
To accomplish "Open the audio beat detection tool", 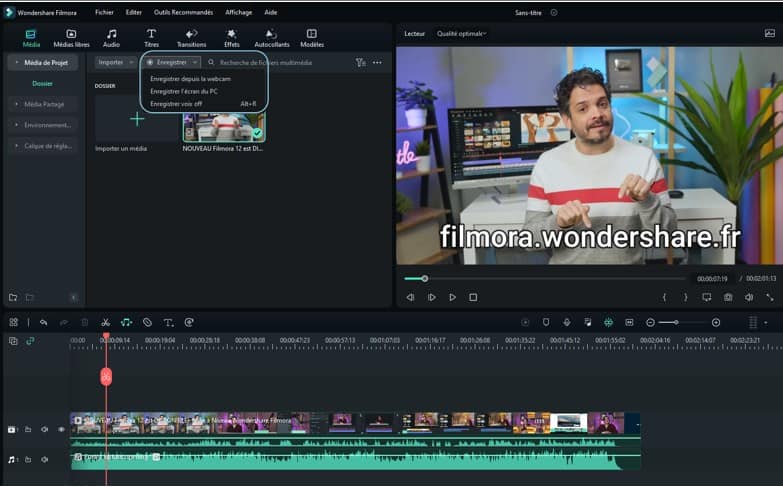I will click(x=126, y=322).
